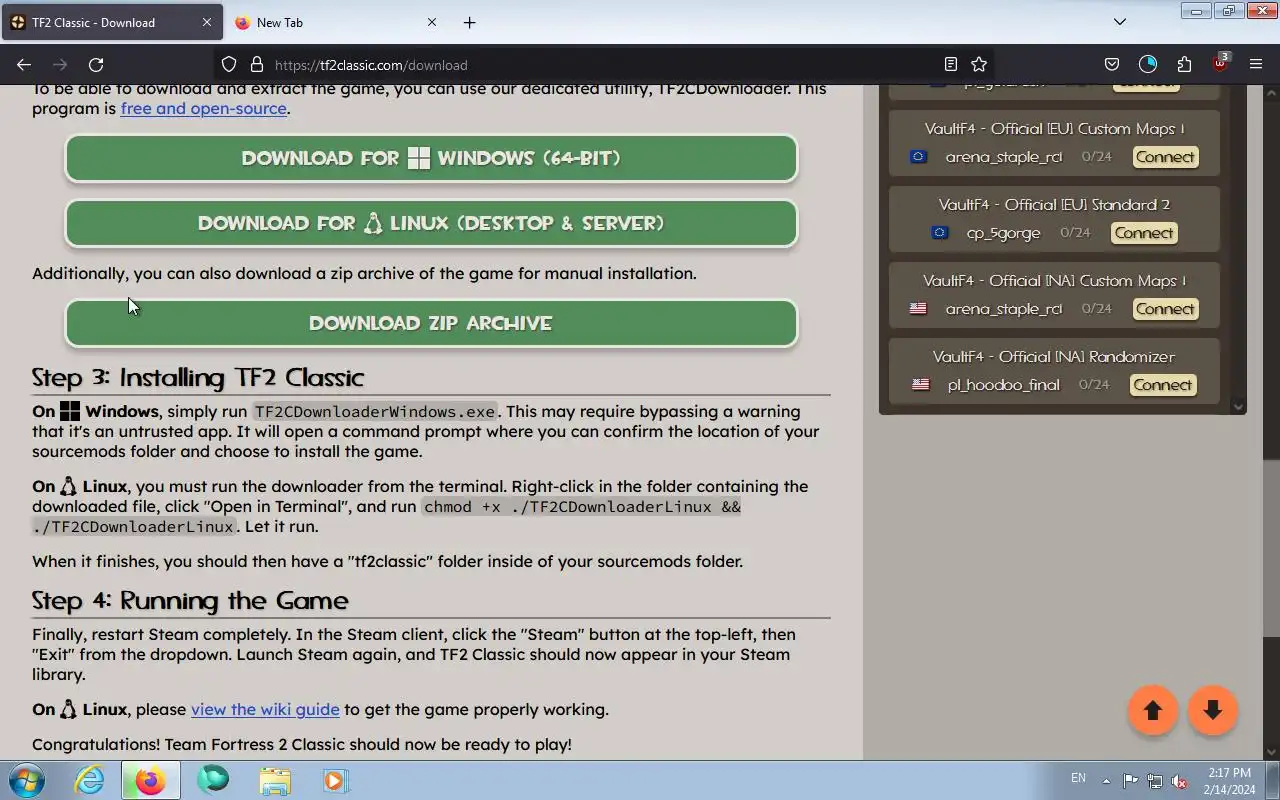The height and width of the screenshot is (800, 1280).
Task: Click VaultF4 - Official [NA] Randomizer title
Action: point(1053,357)
